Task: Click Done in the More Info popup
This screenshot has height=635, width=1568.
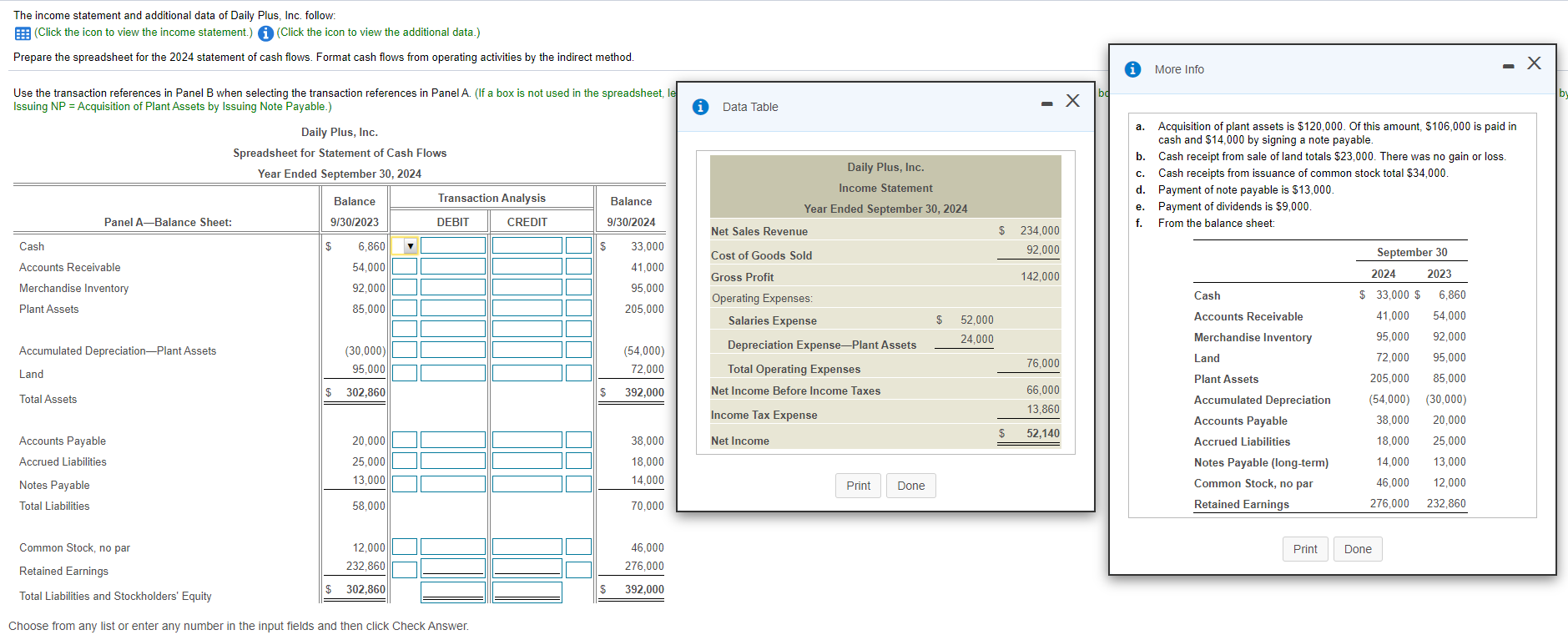Action: click(x=1358, y=549)
